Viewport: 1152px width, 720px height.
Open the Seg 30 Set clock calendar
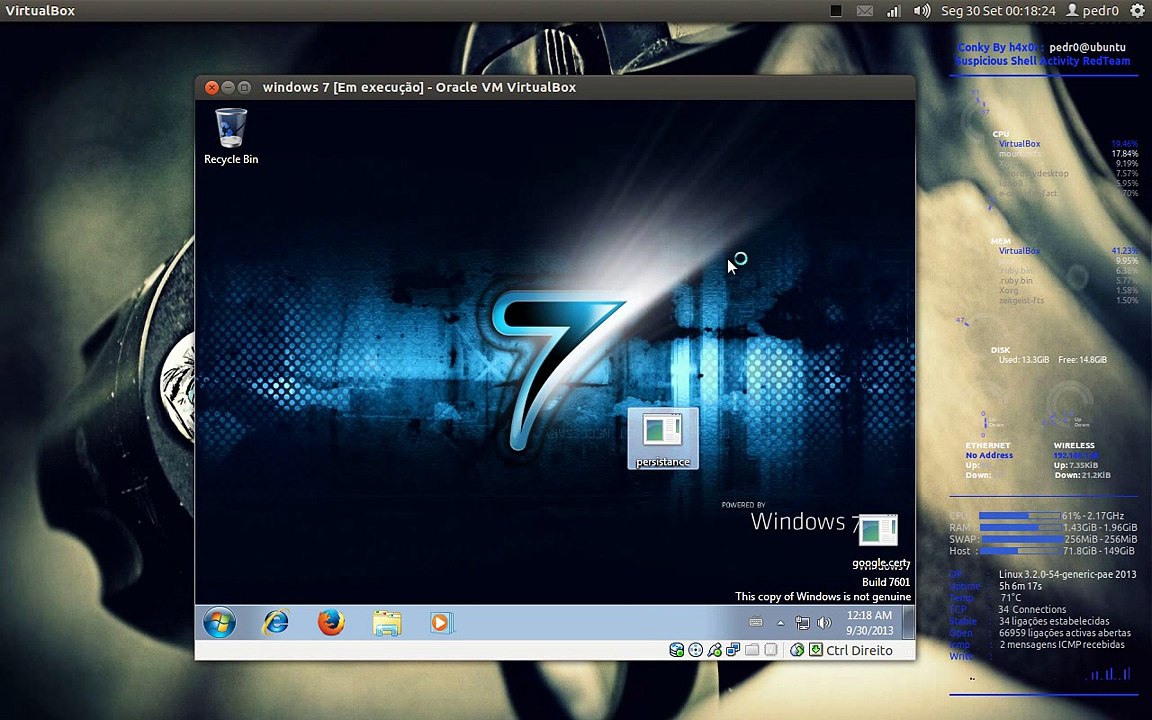point(998,10)
